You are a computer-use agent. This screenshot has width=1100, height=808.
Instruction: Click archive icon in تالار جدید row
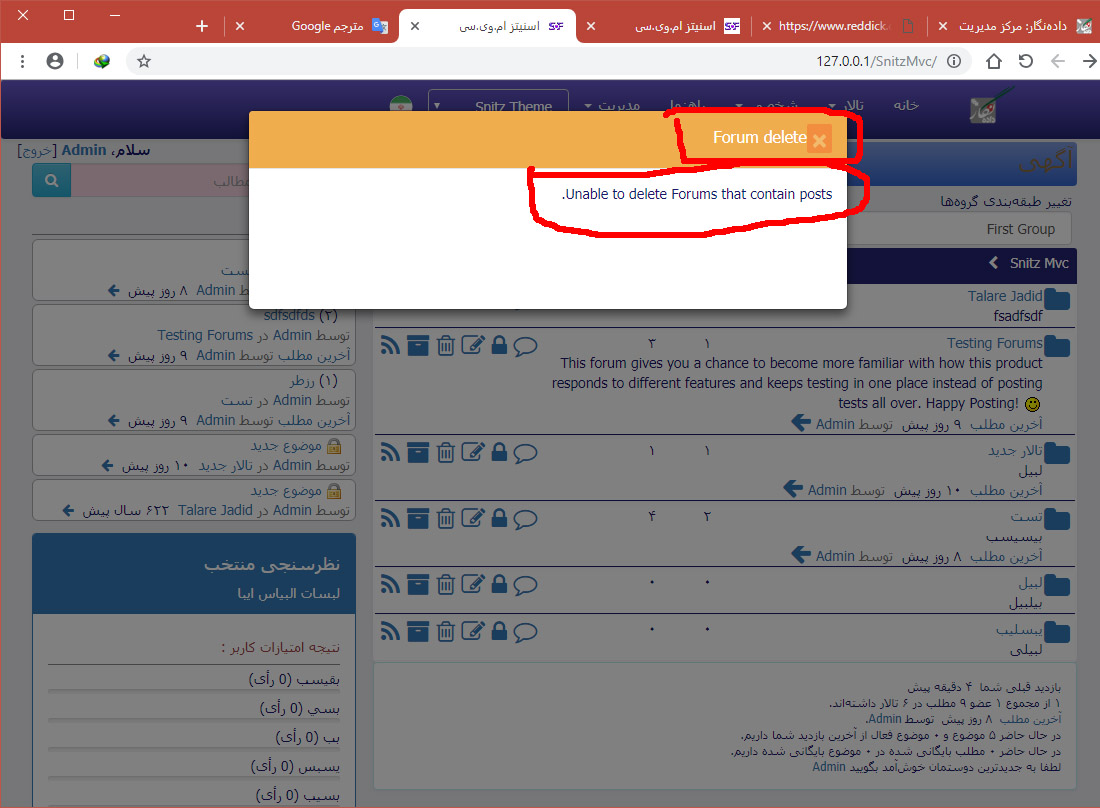tap(418, 453)
